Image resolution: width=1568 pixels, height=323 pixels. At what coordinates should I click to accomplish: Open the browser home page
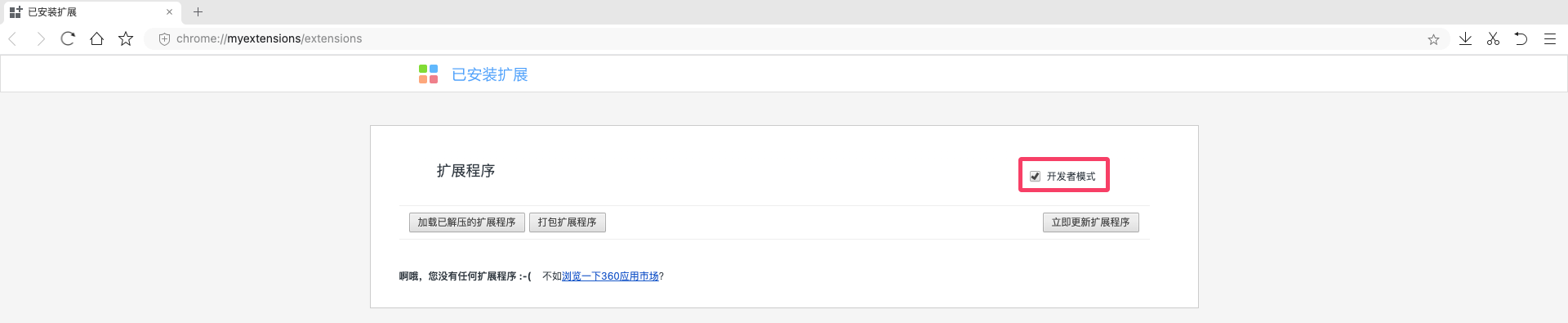pyautogui.click(x=96, y=38)
